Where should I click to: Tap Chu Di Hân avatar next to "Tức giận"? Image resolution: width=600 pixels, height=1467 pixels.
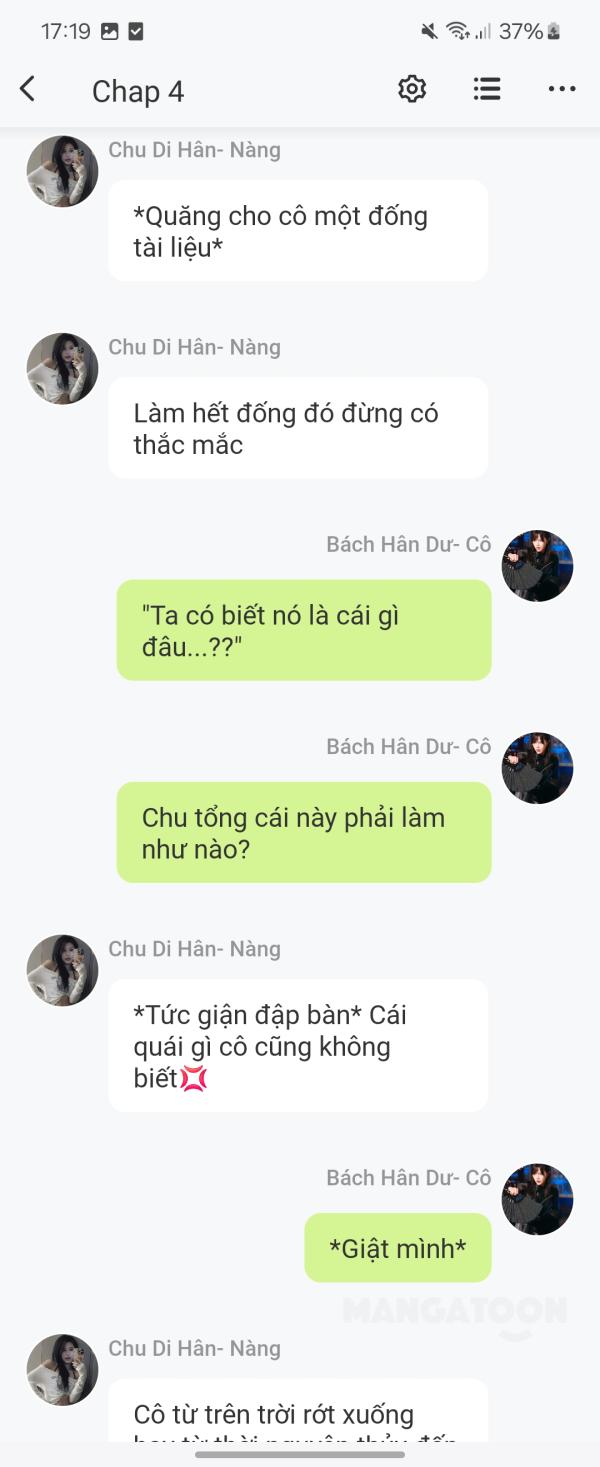(62, 970)
